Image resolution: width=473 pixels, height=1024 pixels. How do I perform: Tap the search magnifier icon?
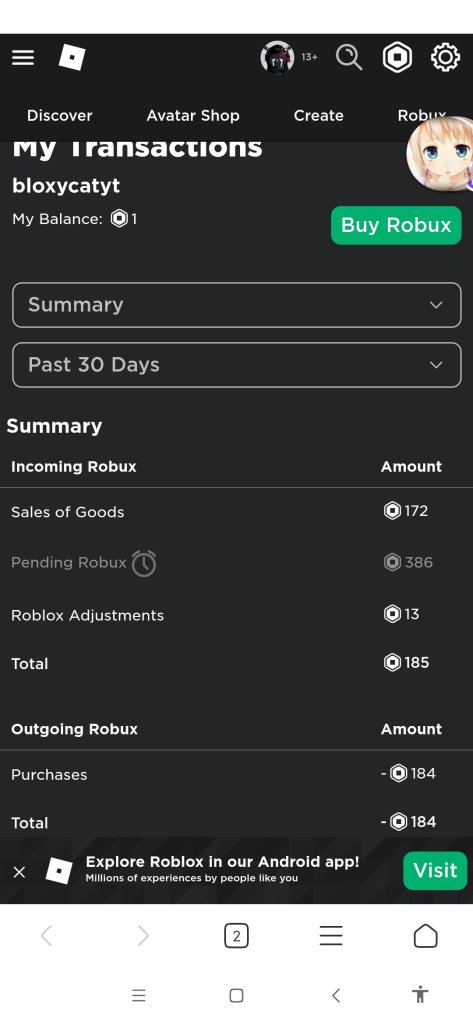(x=349, y=57)
